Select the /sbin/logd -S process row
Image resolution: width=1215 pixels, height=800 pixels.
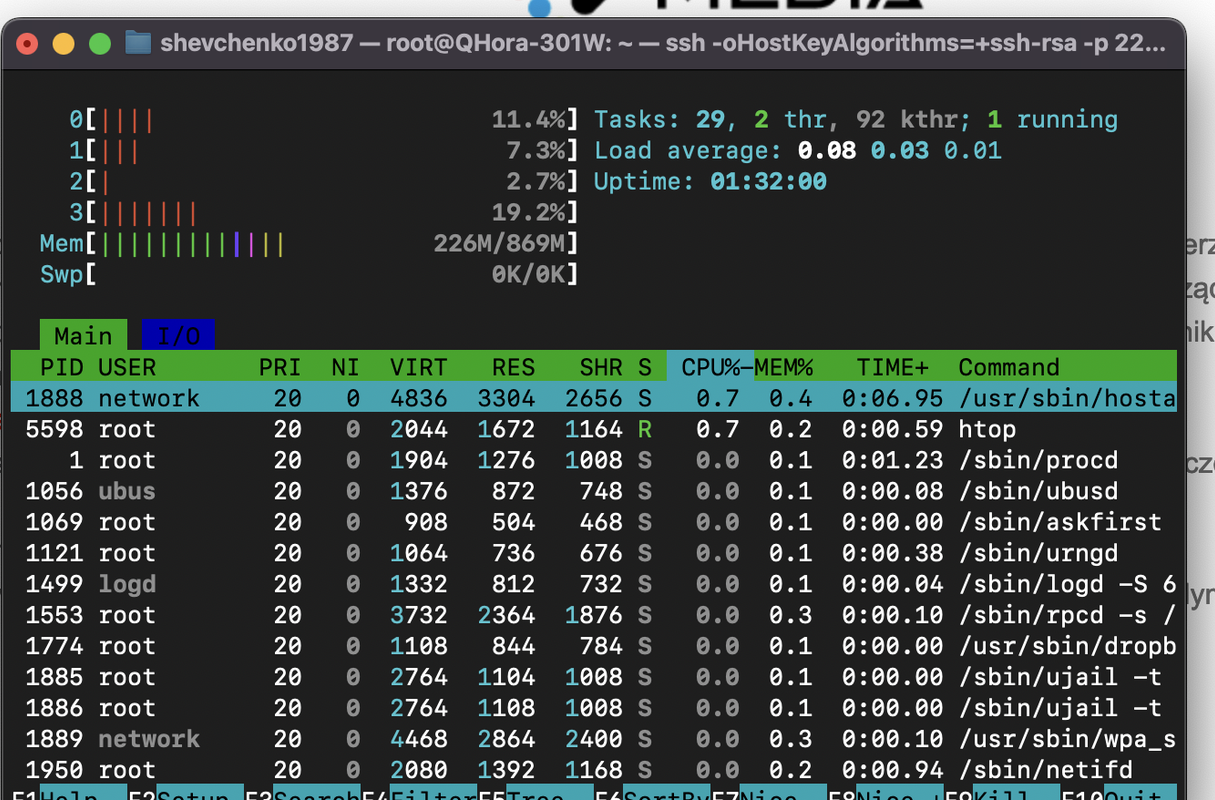click(x=594, y=584)
